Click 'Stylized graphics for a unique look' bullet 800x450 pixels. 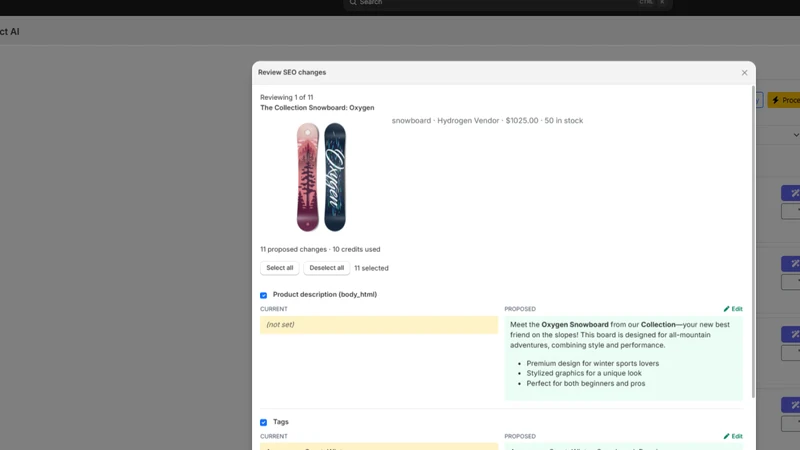pyautogui.click(x=584, y=373)
